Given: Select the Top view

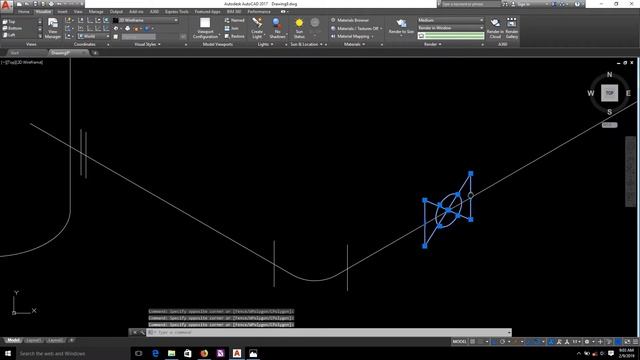Looking at the screenshot, I should 9,22.
